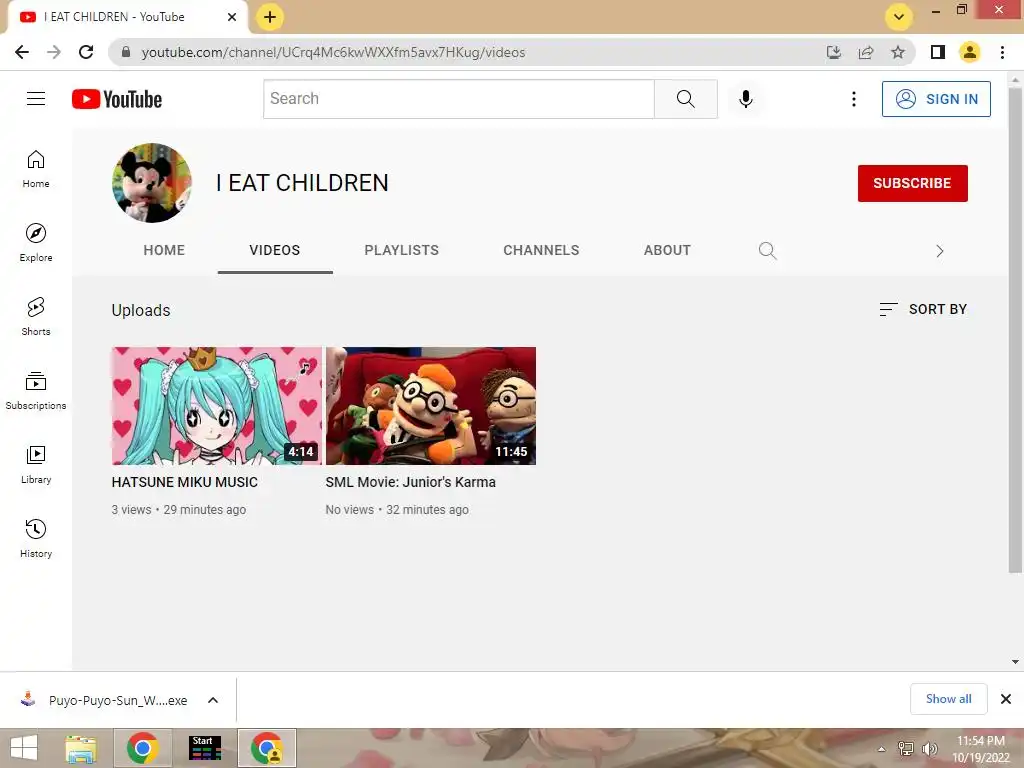Open Subscriptions in sidebar
This screenshot has height=768, width=1024.
[36, 391]
